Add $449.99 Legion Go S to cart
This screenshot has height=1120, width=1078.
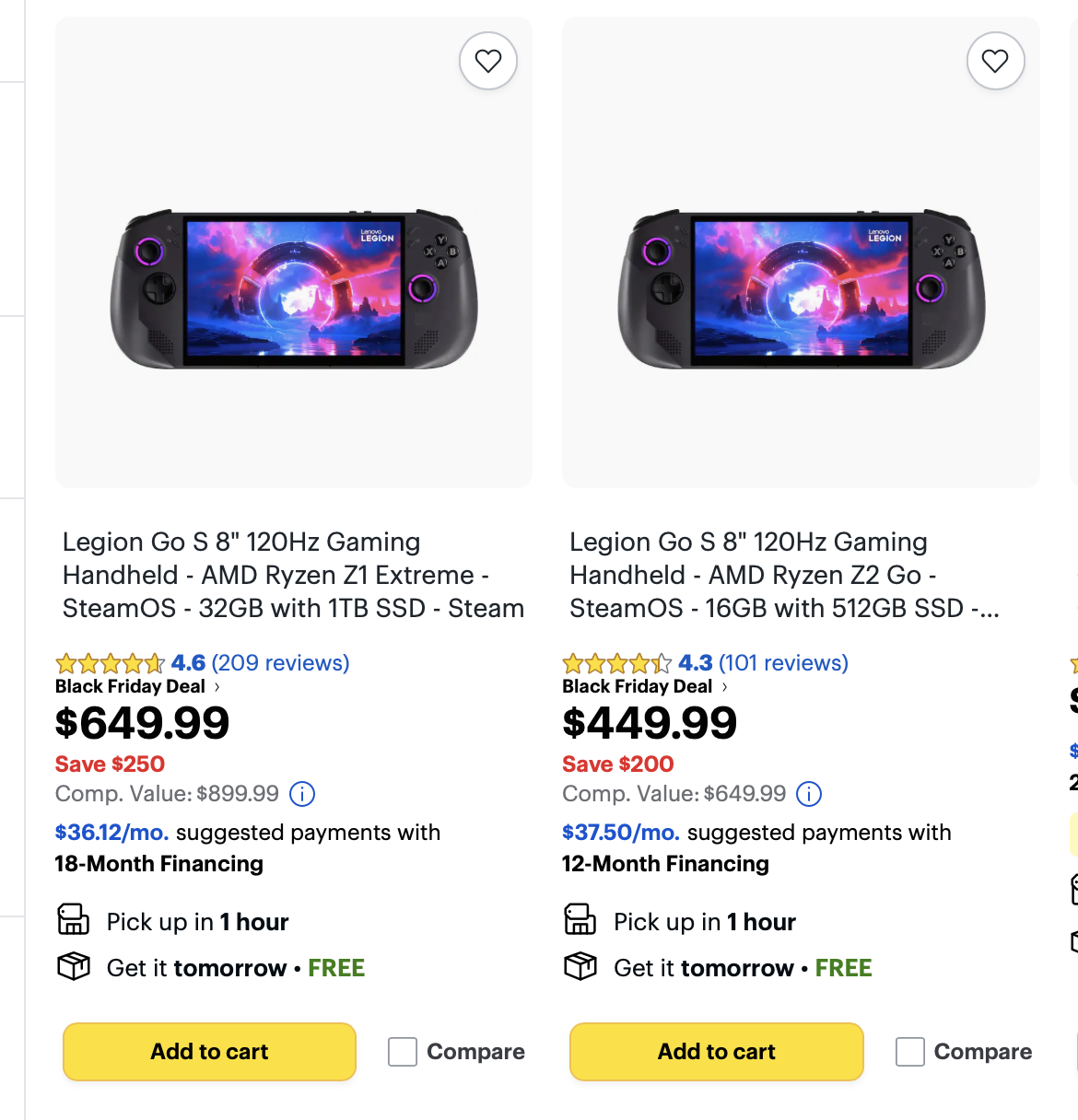click(716, 1052)
